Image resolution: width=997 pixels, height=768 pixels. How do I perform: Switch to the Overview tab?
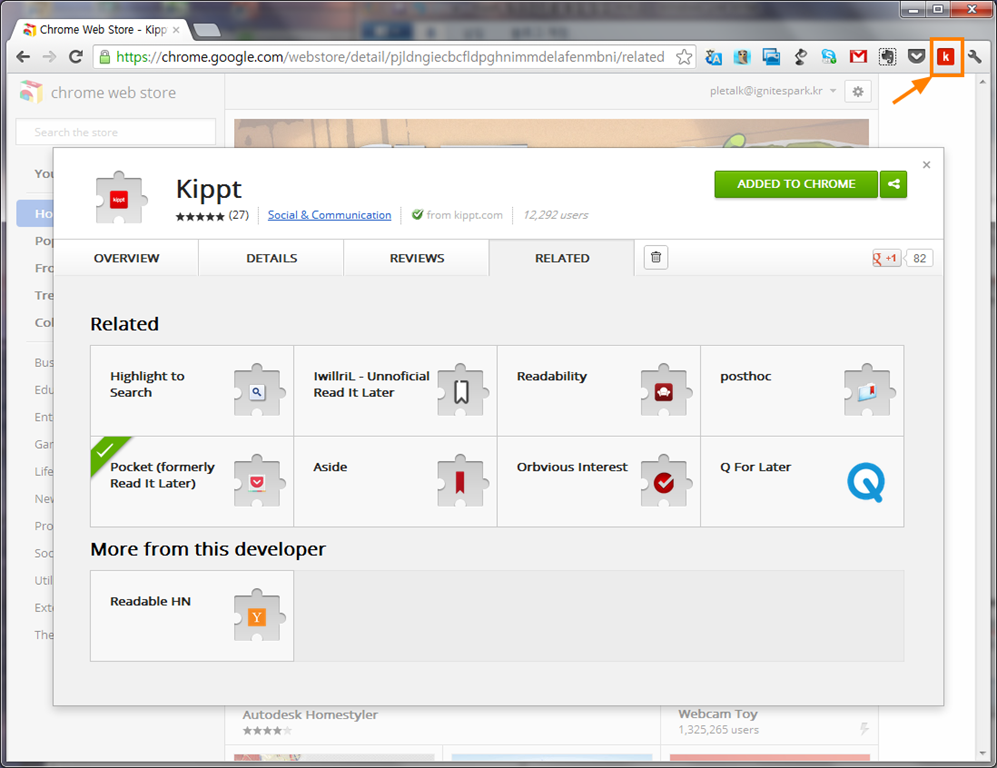126,258
